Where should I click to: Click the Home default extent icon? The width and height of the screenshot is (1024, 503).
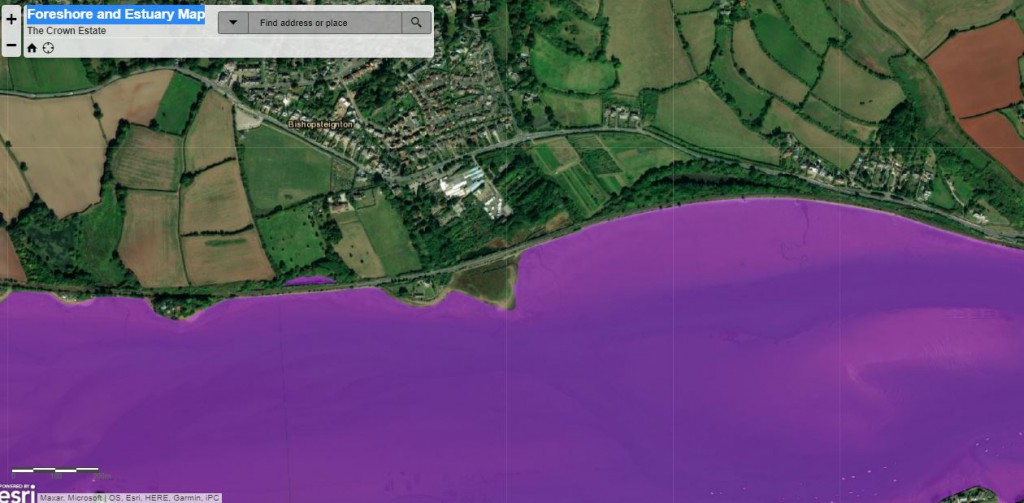[32, 48]
